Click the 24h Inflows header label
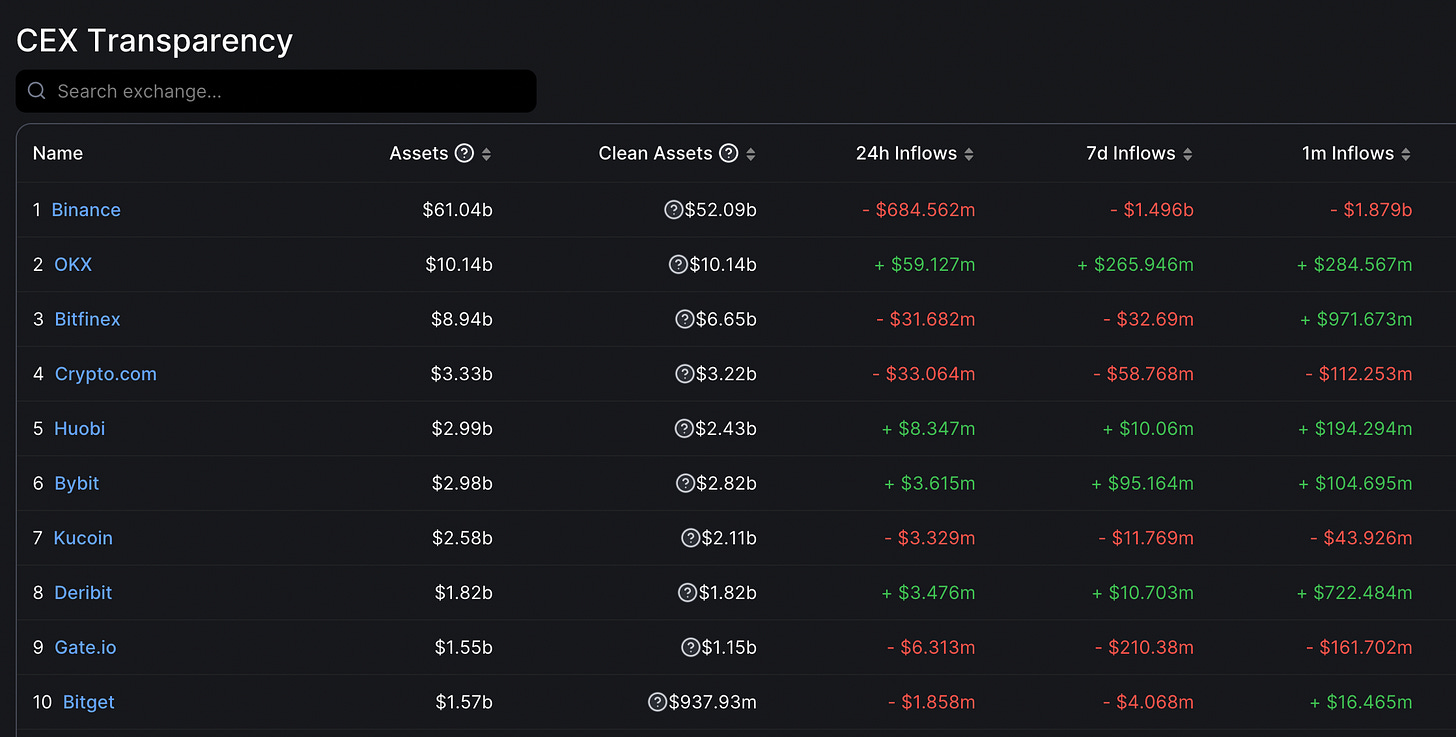Screen dimensions: 1456x737 pyautogui.click(x=906, y=153)
